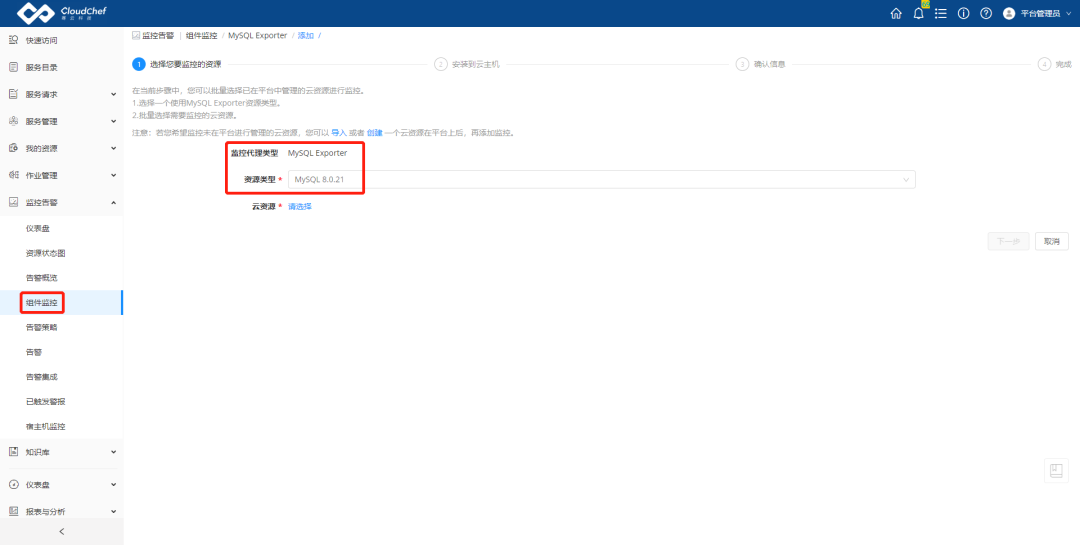Collapse the sidebar with the left arrow
Screen dimensions: 1080x545
coord(61,531)
